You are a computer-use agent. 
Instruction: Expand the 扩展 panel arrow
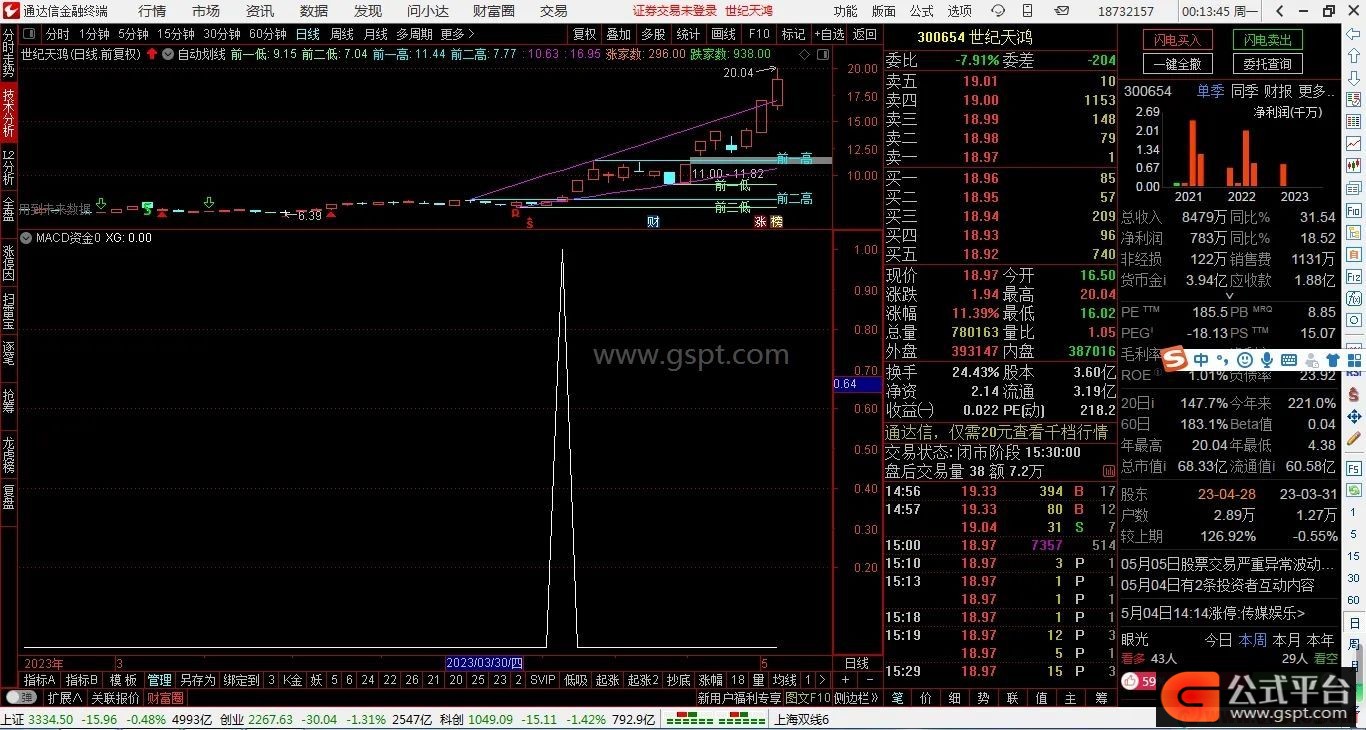click(65, 697)
